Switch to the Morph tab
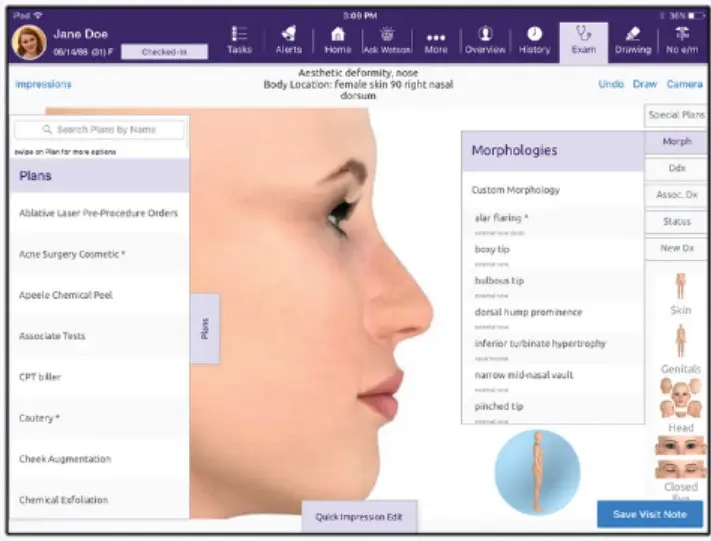This screenshot has height=541, width=711. tap(676, 142)
